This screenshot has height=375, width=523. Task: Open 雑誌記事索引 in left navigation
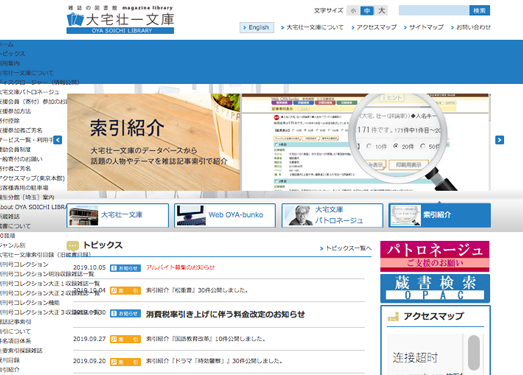pyautogui.click(x=16, y=322)
